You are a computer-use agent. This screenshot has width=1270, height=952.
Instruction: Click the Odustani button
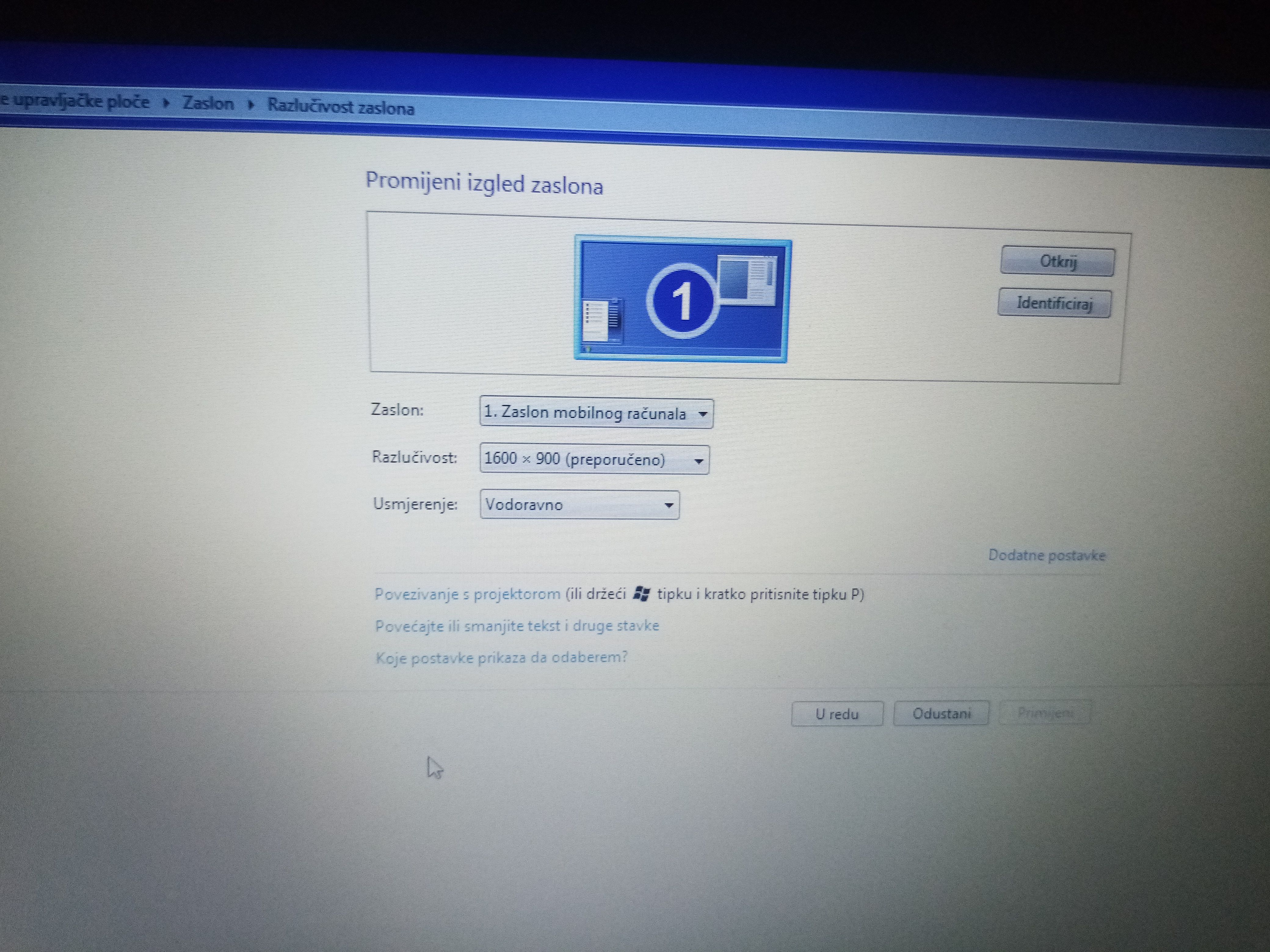coord(942,713)
